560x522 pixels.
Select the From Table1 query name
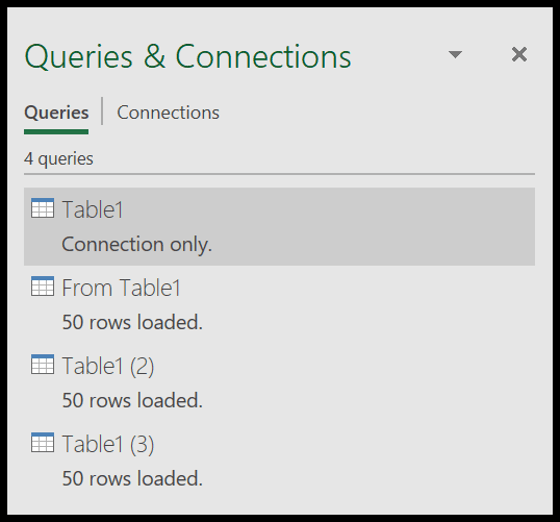click(121, 287)
